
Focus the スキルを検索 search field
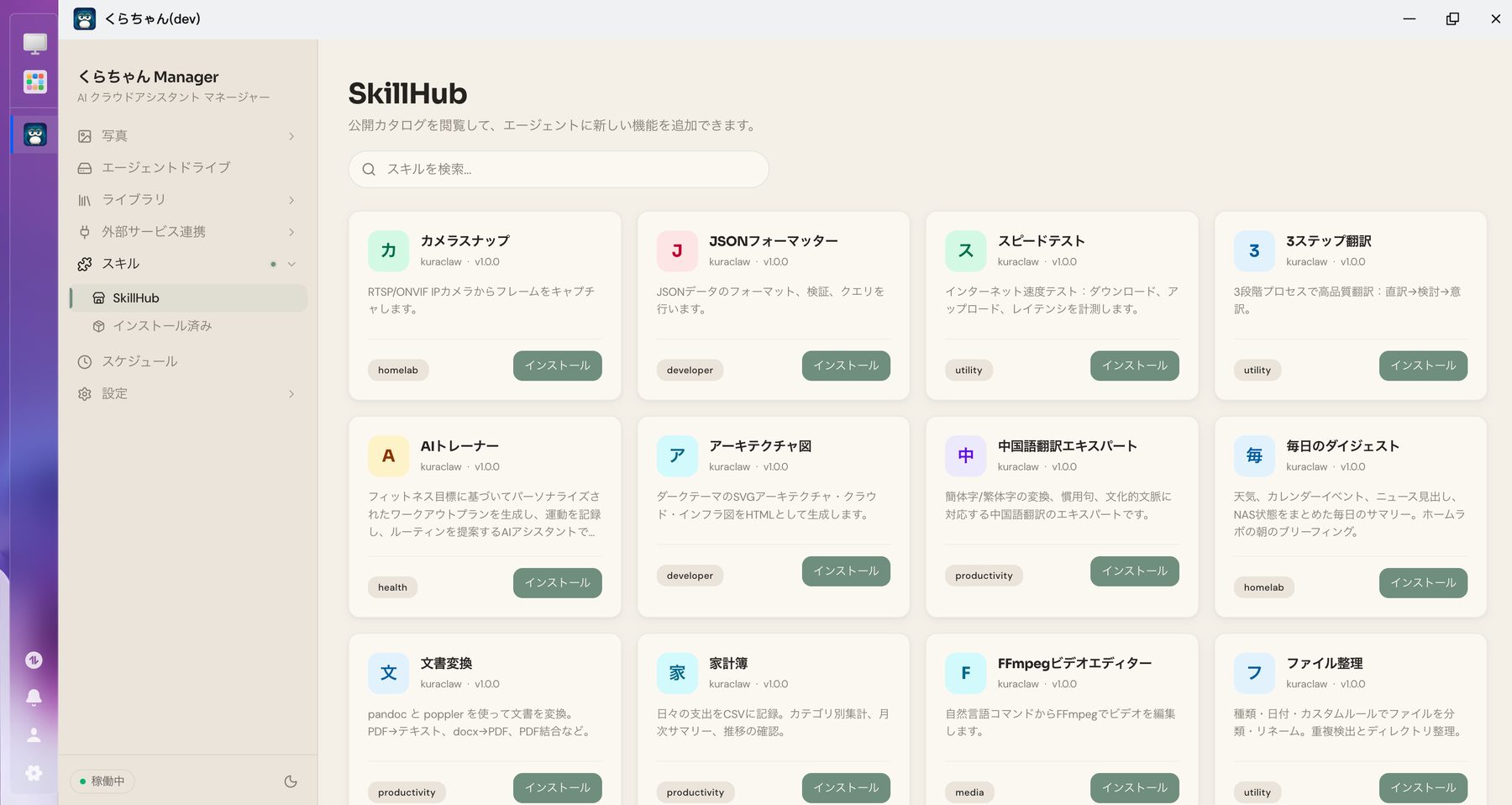tap(559, 169)
